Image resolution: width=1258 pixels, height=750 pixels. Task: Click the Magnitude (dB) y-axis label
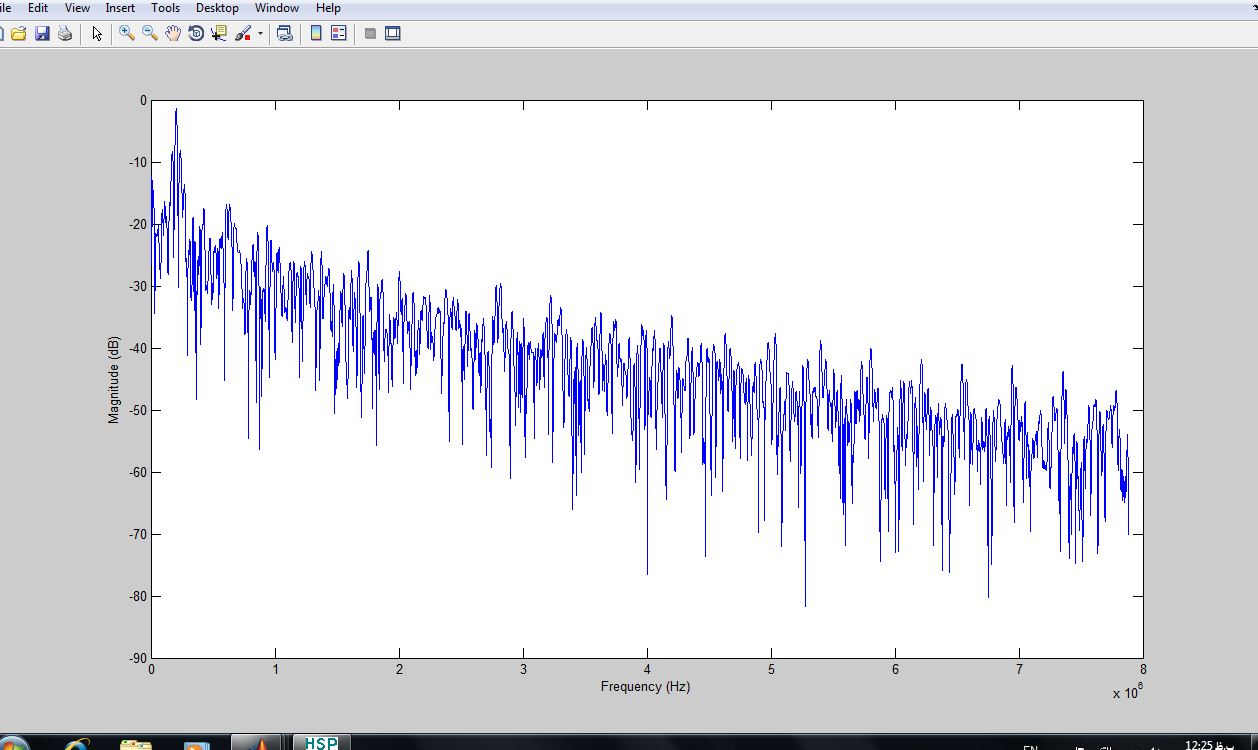pyautogui.click(x=114, y=380)
